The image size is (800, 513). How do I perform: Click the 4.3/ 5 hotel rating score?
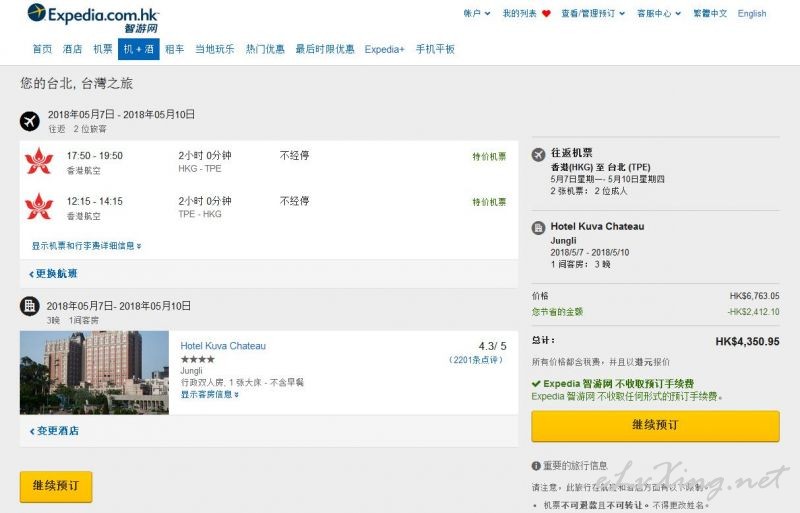pos(492,346)
